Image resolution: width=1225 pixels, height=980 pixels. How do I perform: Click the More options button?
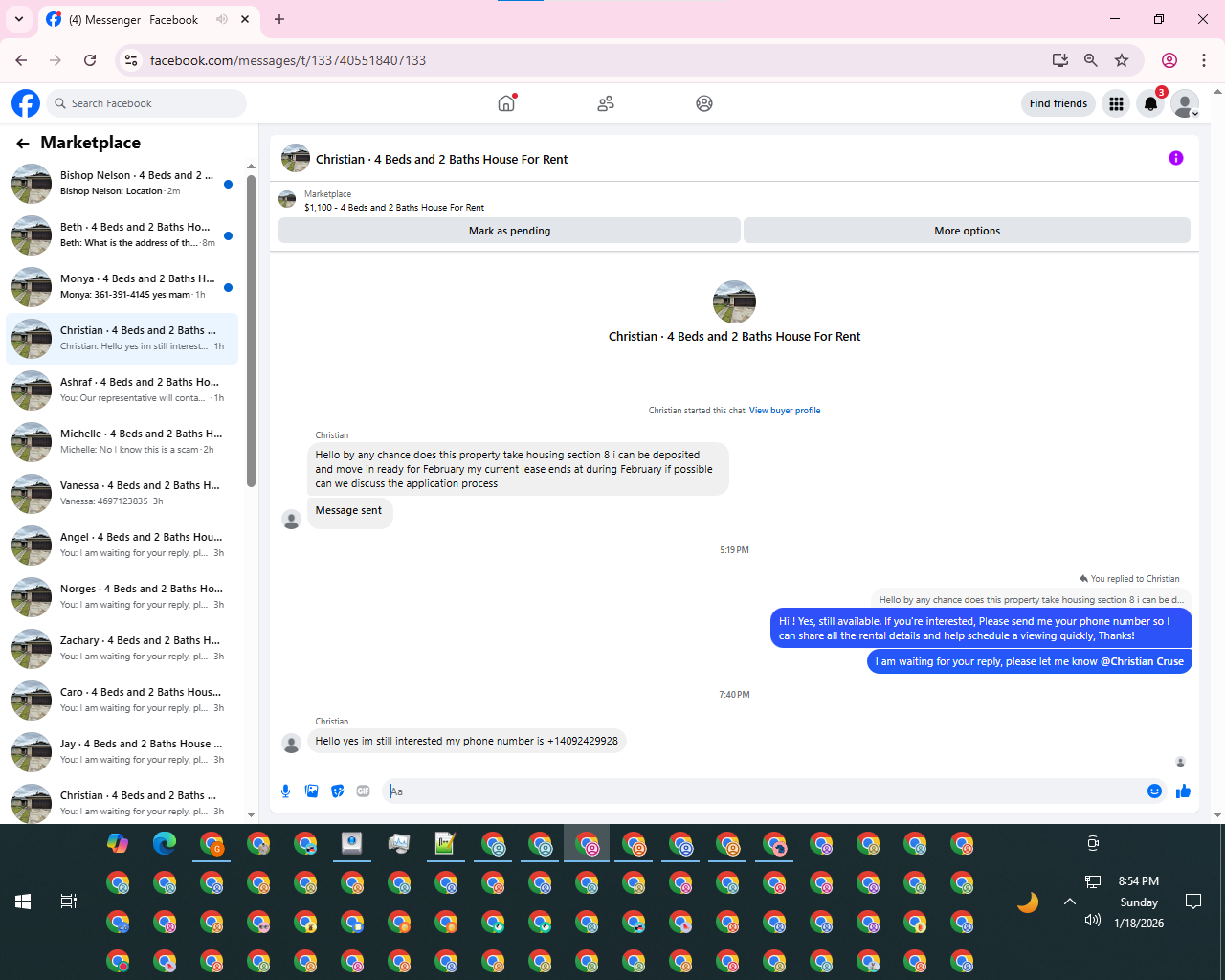[967, 231]
